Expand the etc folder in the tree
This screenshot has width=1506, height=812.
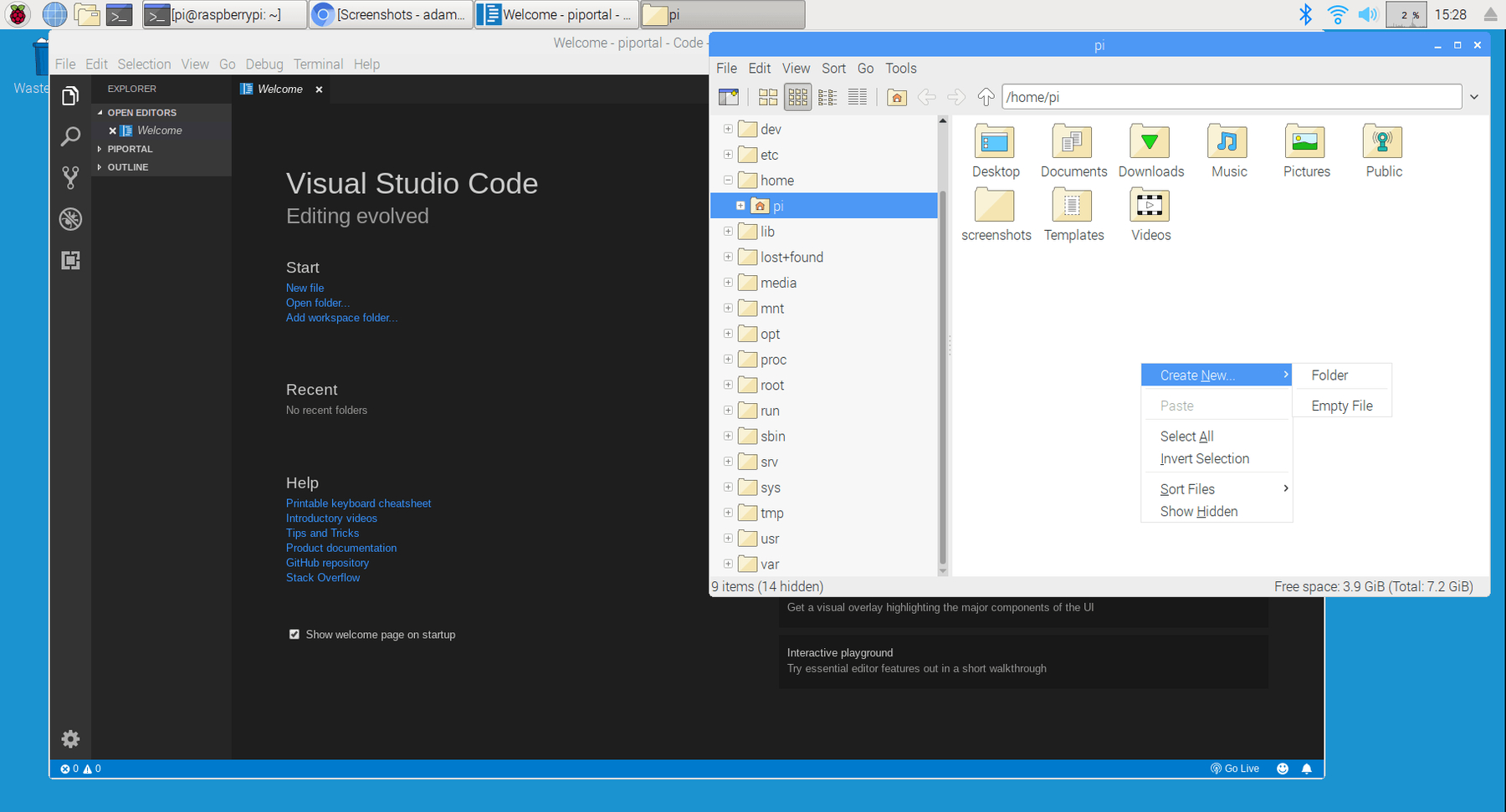point(727,155)
